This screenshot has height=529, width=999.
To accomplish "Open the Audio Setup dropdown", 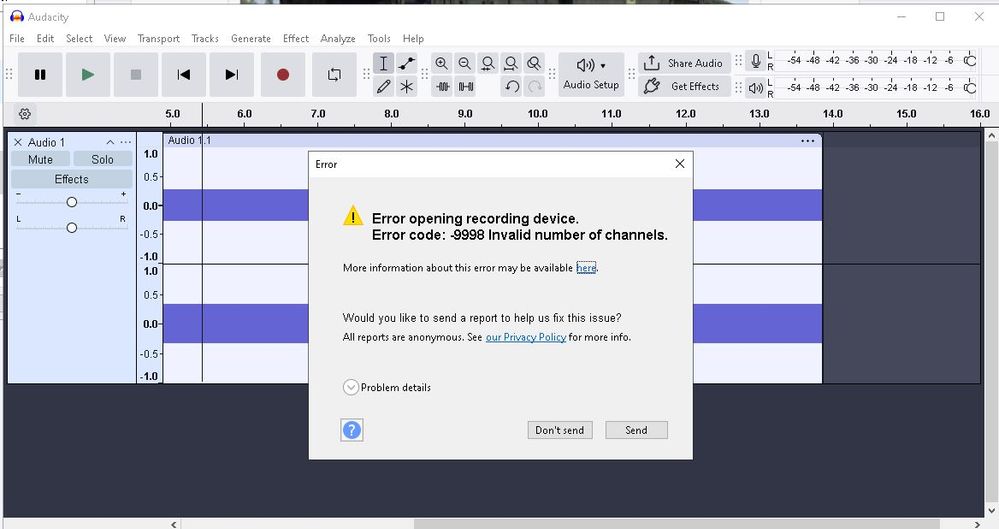I will coord(591,75).
